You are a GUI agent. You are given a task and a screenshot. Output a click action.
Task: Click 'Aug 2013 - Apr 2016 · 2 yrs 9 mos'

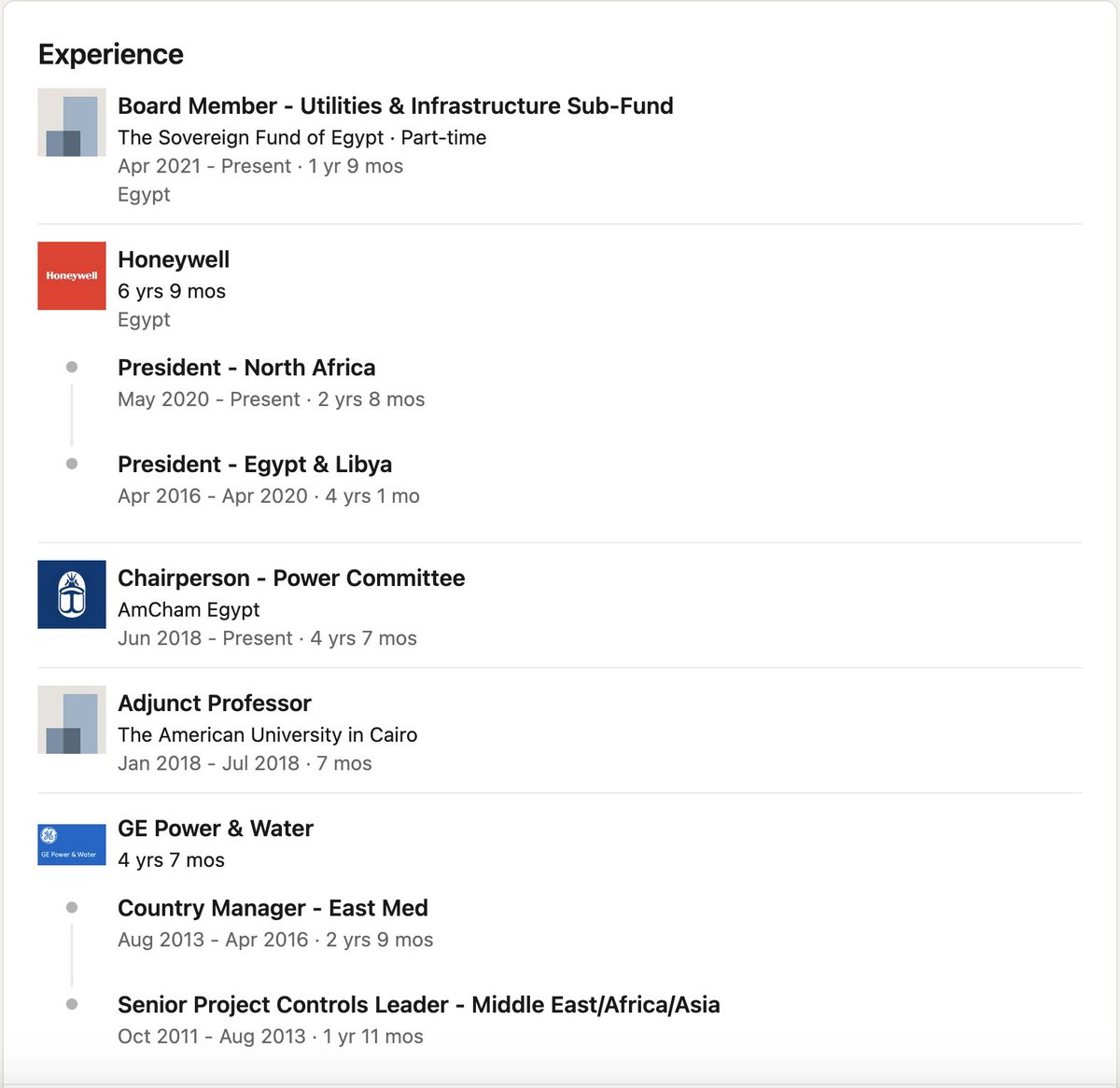click(275, 941)
